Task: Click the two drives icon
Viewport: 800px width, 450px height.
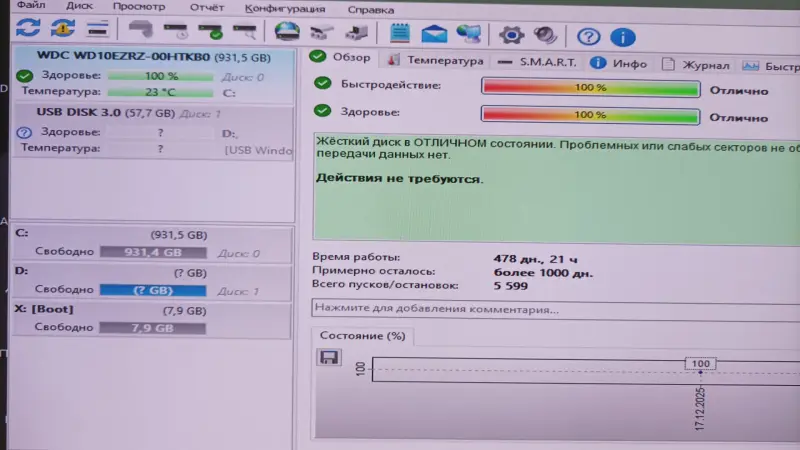Action: pos(322,33)
